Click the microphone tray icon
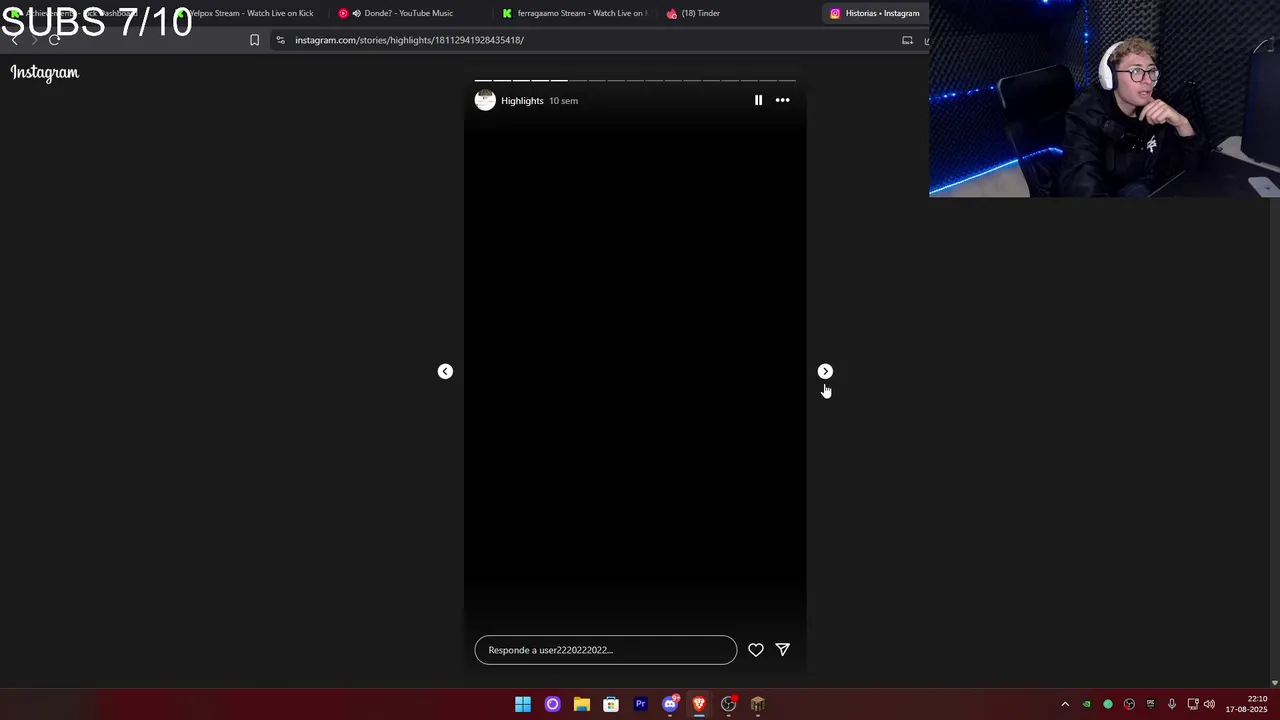 click(1172, 704)
